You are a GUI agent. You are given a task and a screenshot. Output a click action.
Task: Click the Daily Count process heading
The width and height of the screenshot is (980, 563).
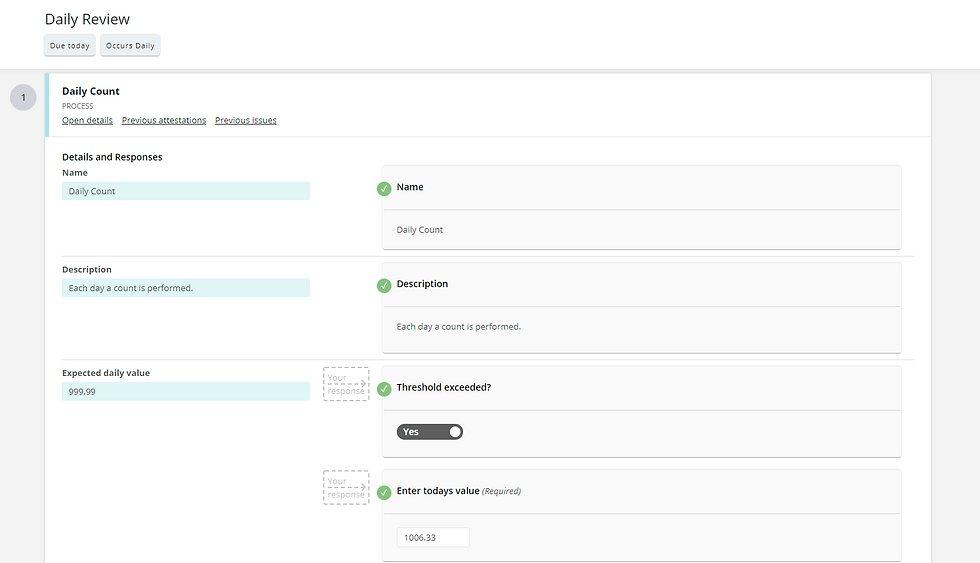(x=91, y=91)
